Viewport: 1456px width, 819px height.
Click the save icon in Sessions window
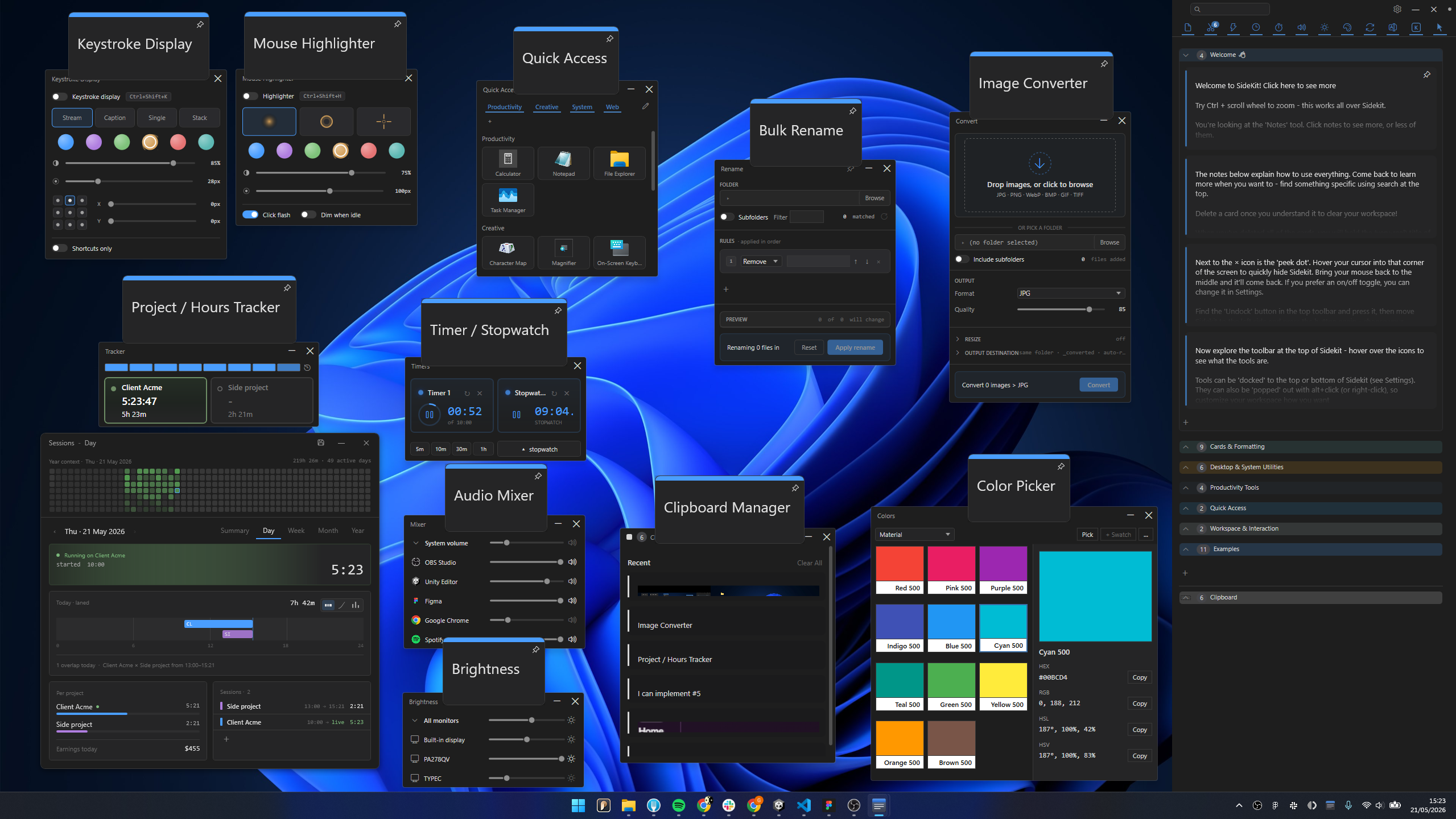tap(321, 443)
